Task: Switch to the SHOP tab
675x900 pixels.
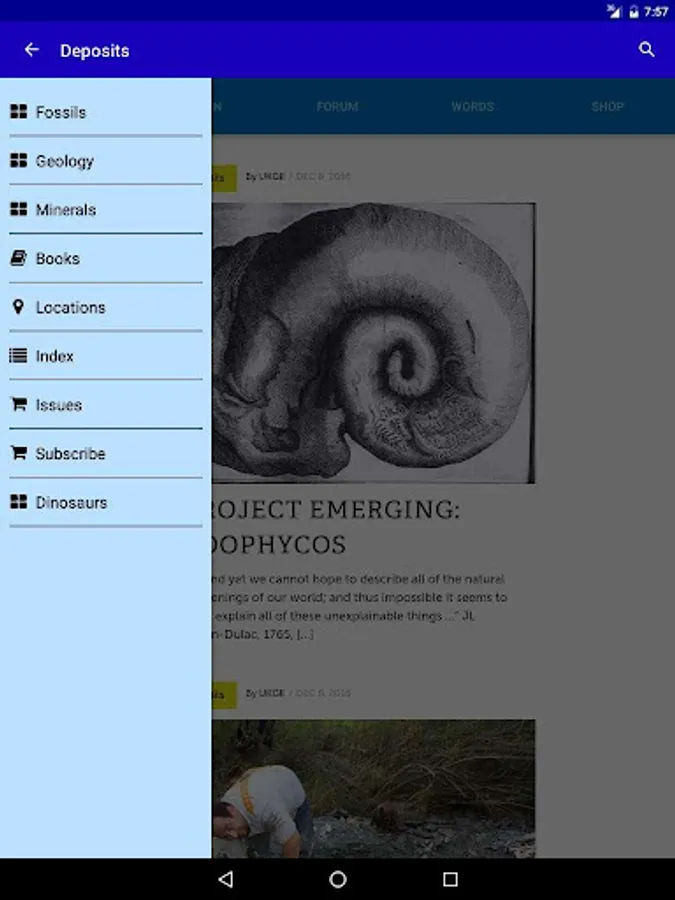Action: click(x=607, y=107)
